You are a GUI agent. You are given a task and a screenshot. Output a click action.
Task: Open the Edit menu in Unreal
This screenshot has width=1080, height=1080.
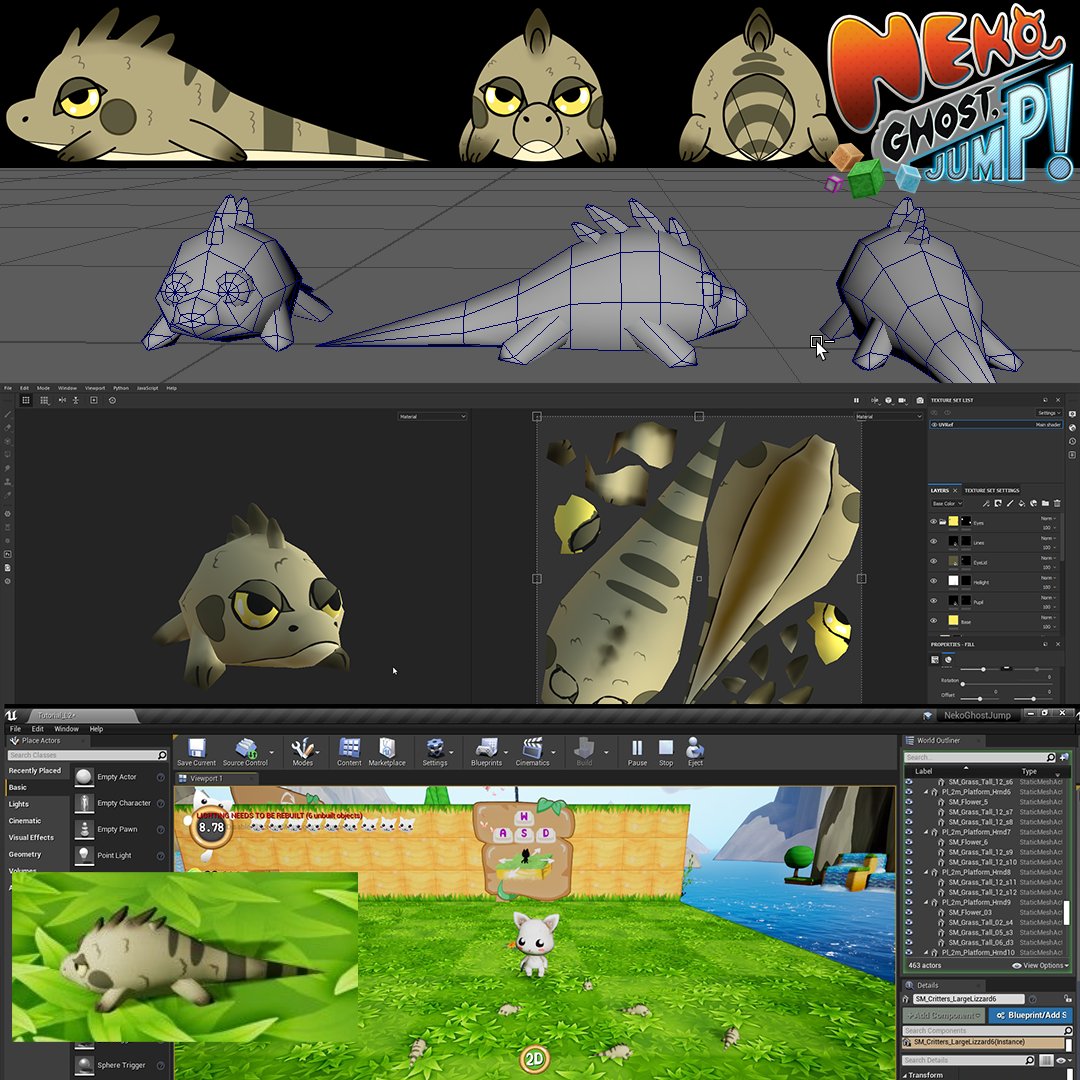pos(37,729)
